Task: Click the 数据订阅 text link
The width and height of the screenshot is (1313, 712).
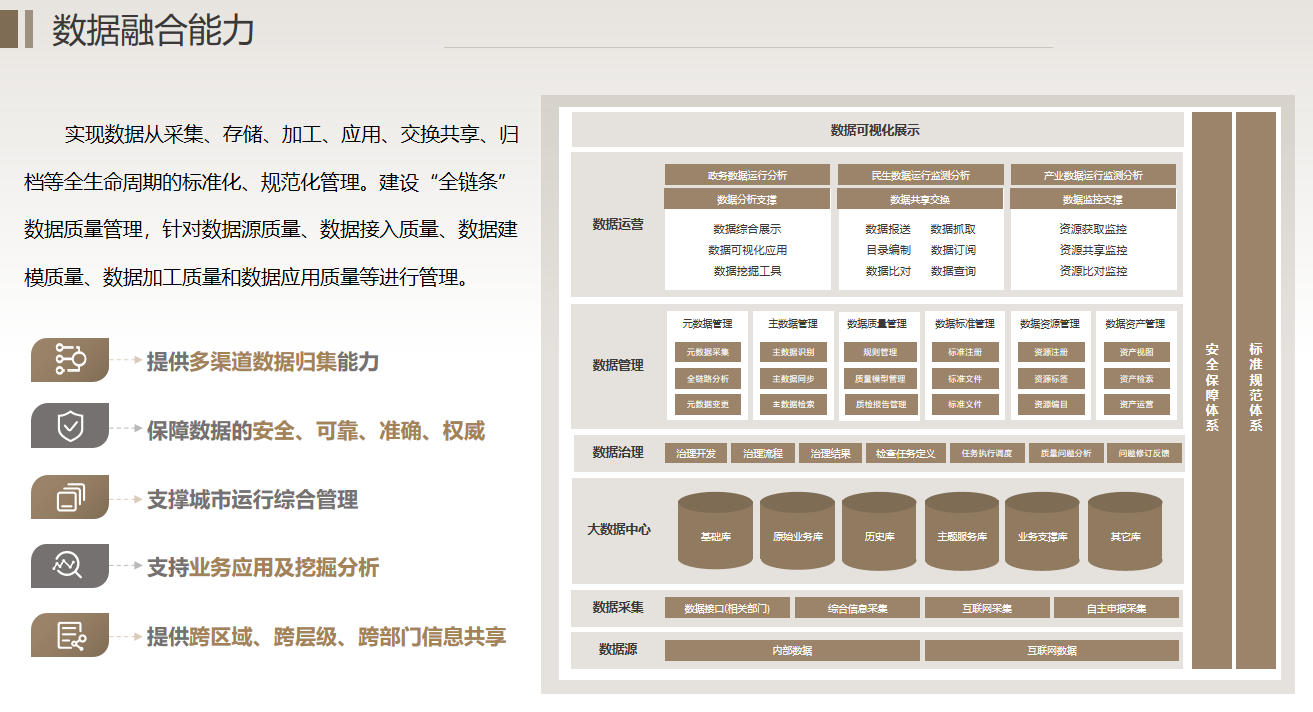Action: coord(952,250)
